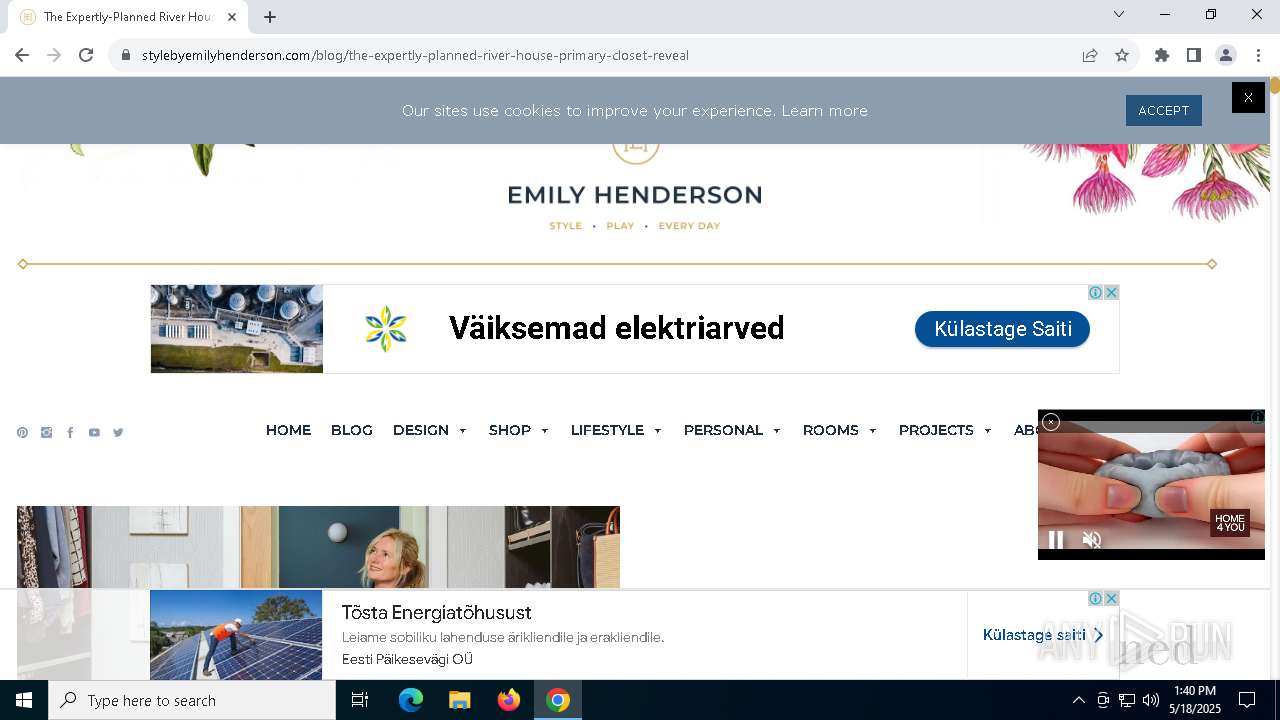The image size is (1280, 720).
Task: Expand the PERSONAL dropdown arrow
Action: click(777, 431)
